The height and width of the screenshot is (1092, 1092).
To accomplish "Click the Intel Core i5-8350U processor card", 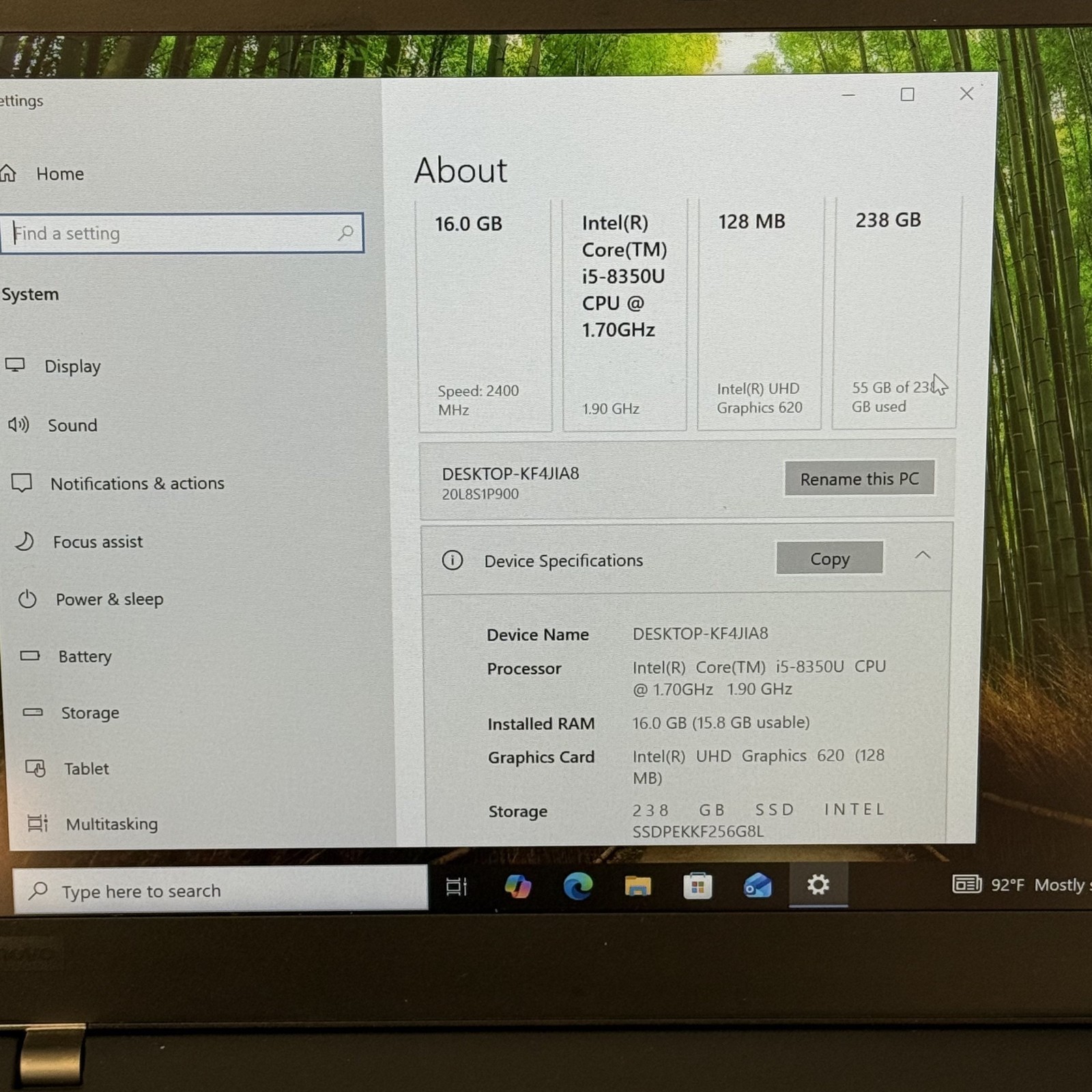I will click(x=624, y=315).
